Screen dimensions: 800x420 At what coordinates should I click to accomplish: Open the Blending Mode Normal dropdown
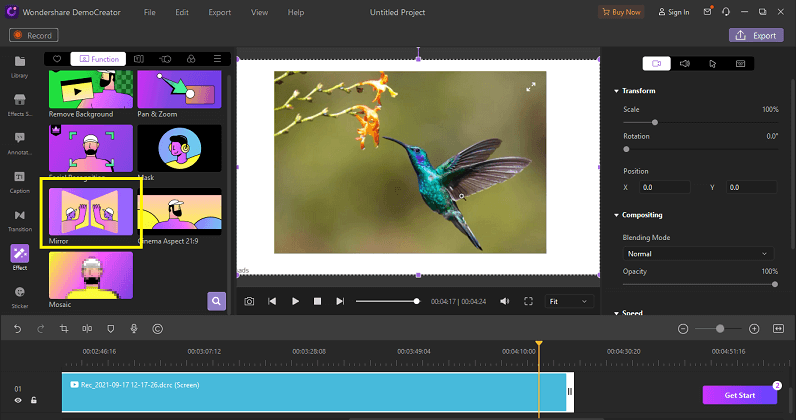point(697,254)
